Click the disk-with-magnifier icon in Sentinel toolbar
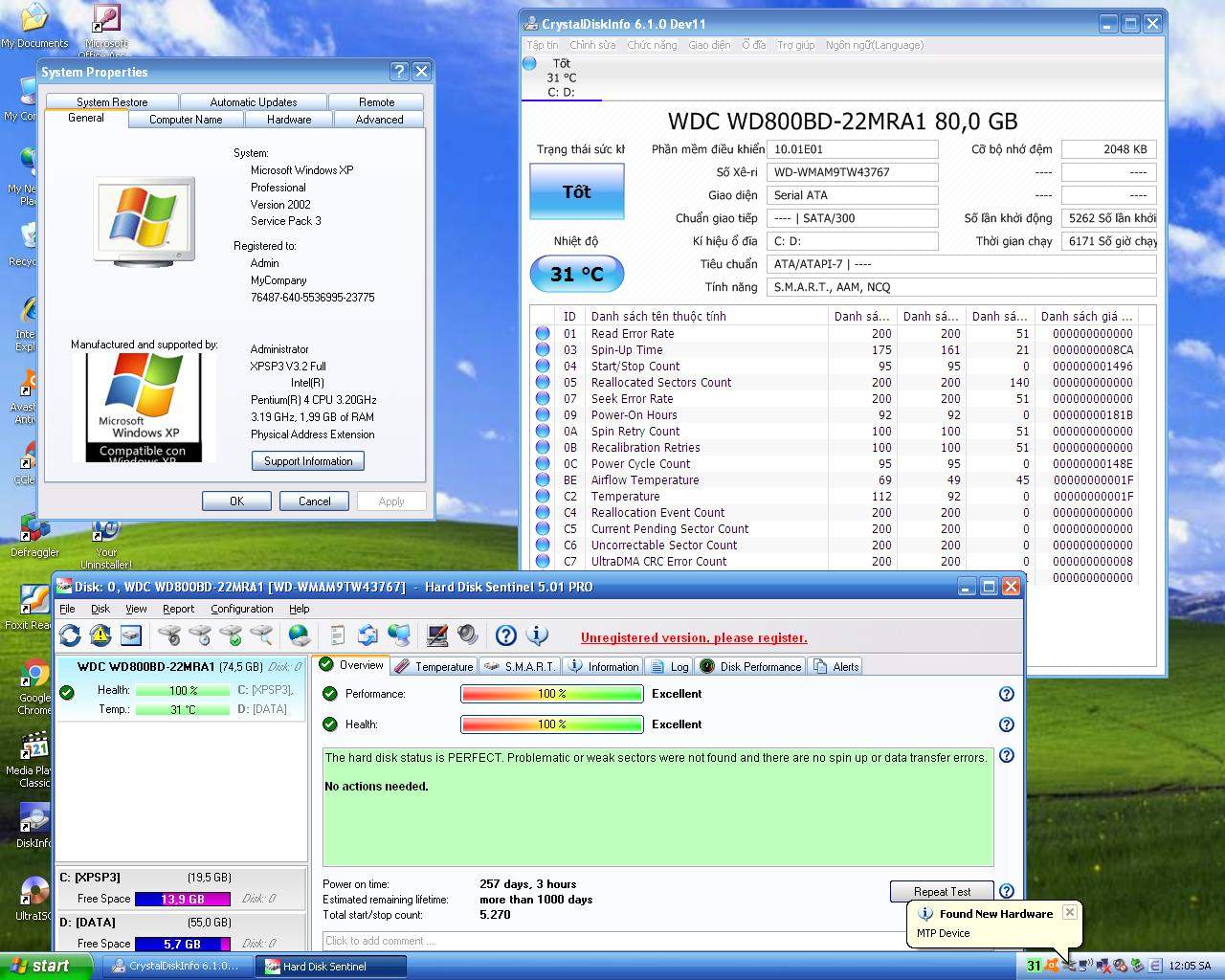The width and height of the screenshot is (1225, 980). point(261,635)
